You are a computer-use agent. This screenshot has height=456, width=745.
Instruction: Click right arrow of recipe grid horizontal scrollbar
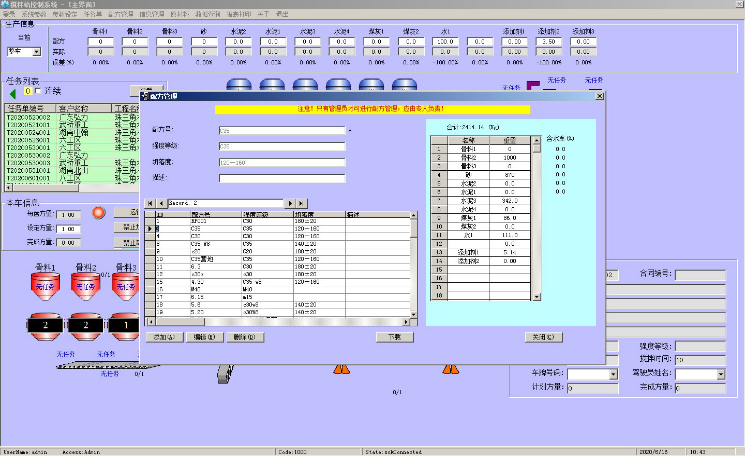406,322
